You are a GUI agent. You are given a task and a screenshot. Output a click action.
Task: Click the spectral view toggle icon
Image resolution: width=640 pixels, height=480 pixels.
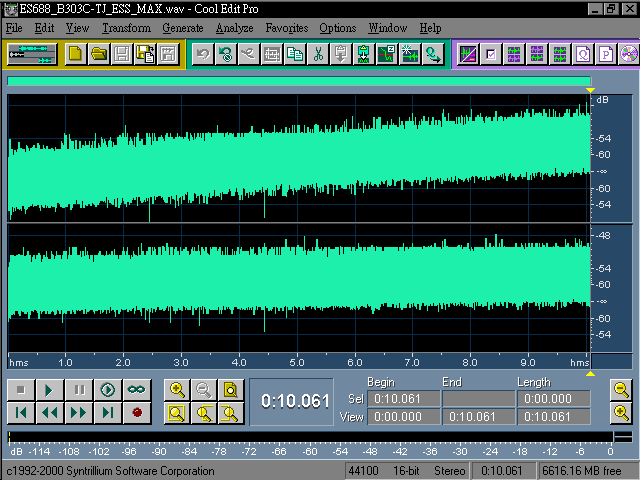coord(468,54)
